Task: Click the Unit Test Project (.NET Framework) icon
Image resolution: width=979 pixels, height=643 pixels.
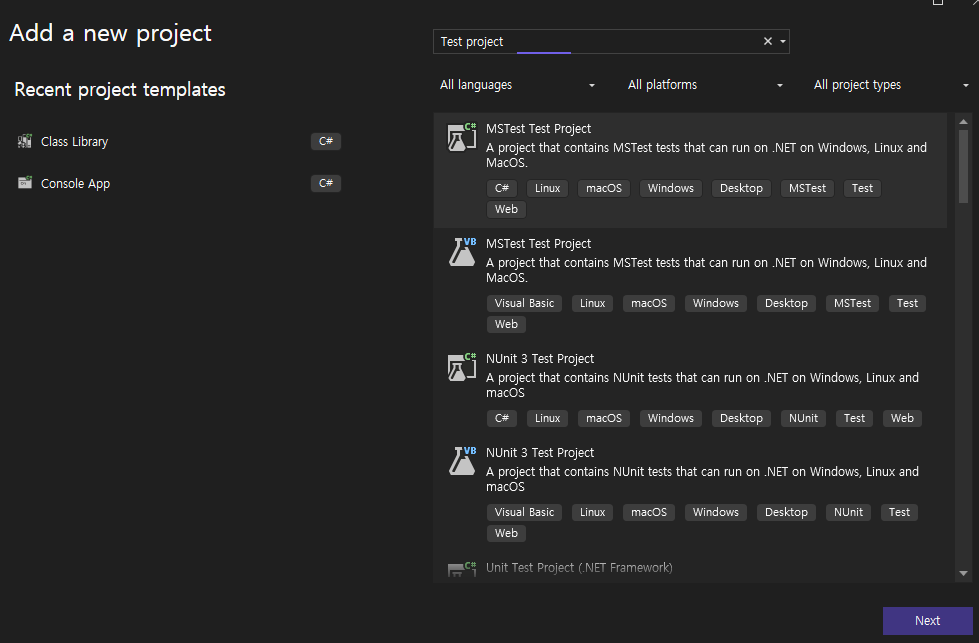Action: tap(461, 569)
